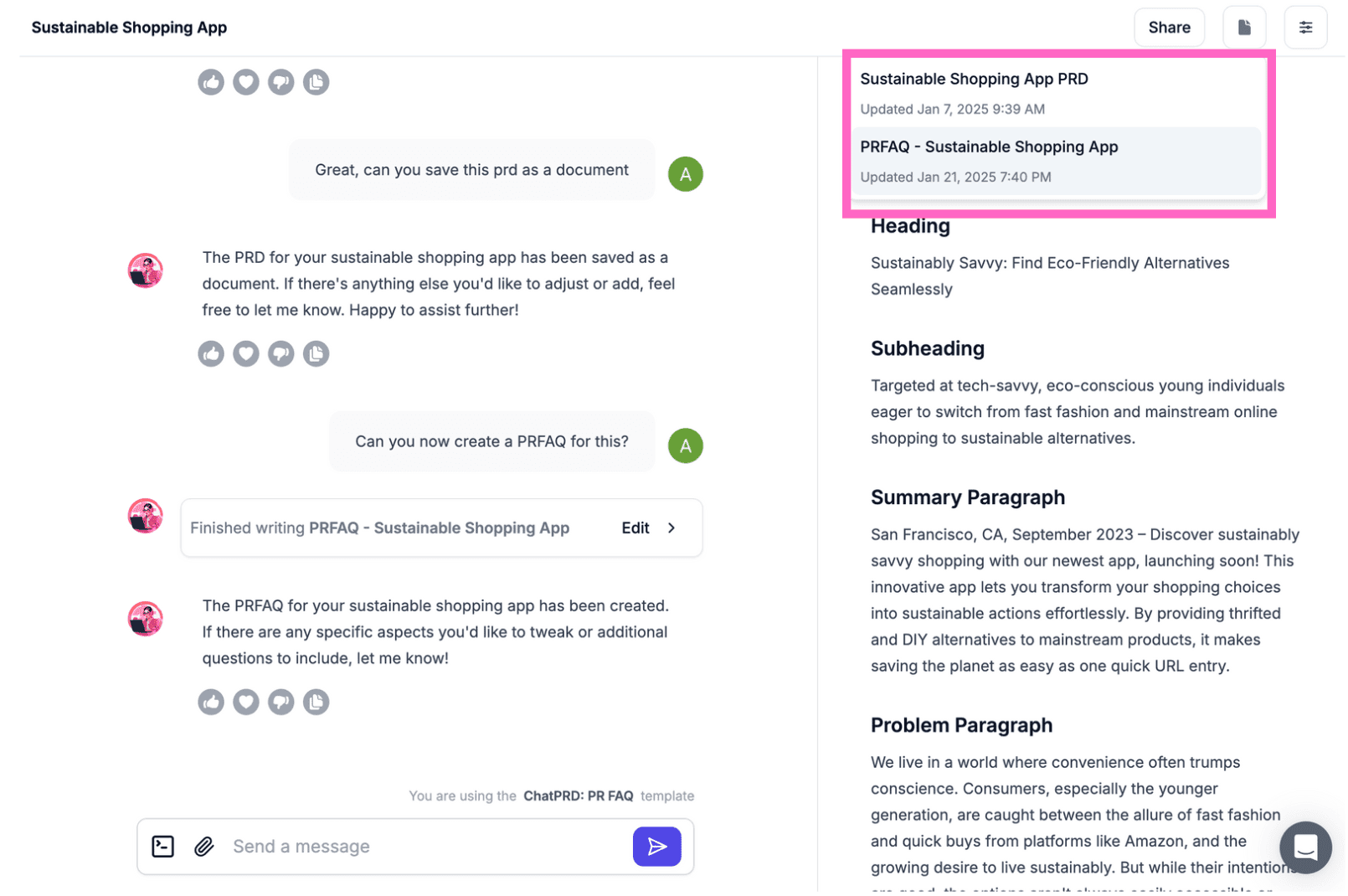Open the prompt templates icon in message box
The image size is (1348, 896).
[163, 847]
